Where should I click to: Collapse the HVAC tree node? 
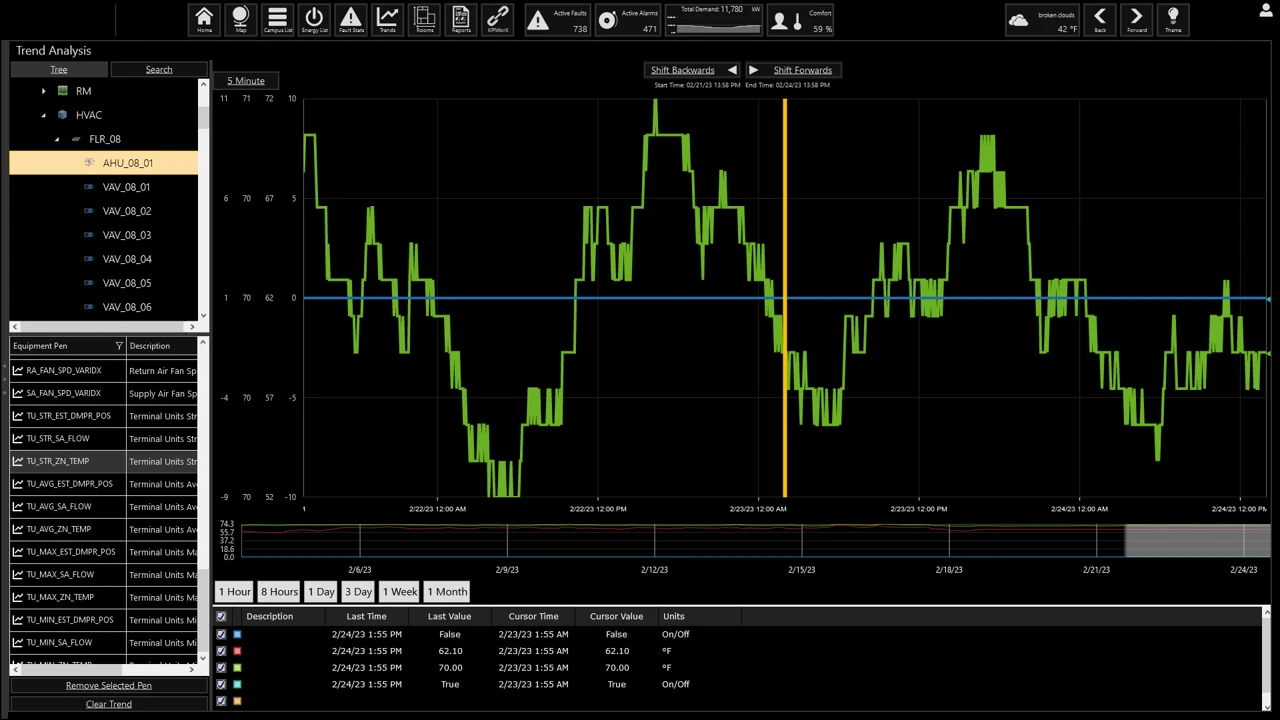tap(44, 115)
